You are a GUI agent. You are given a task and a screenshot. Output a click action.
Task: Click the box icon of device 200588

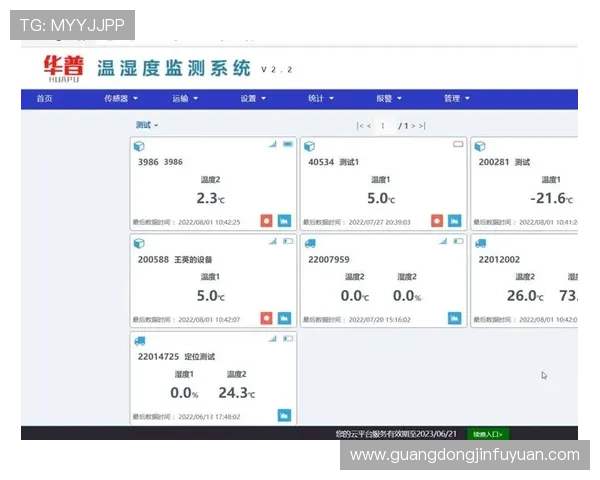[139, 243]
